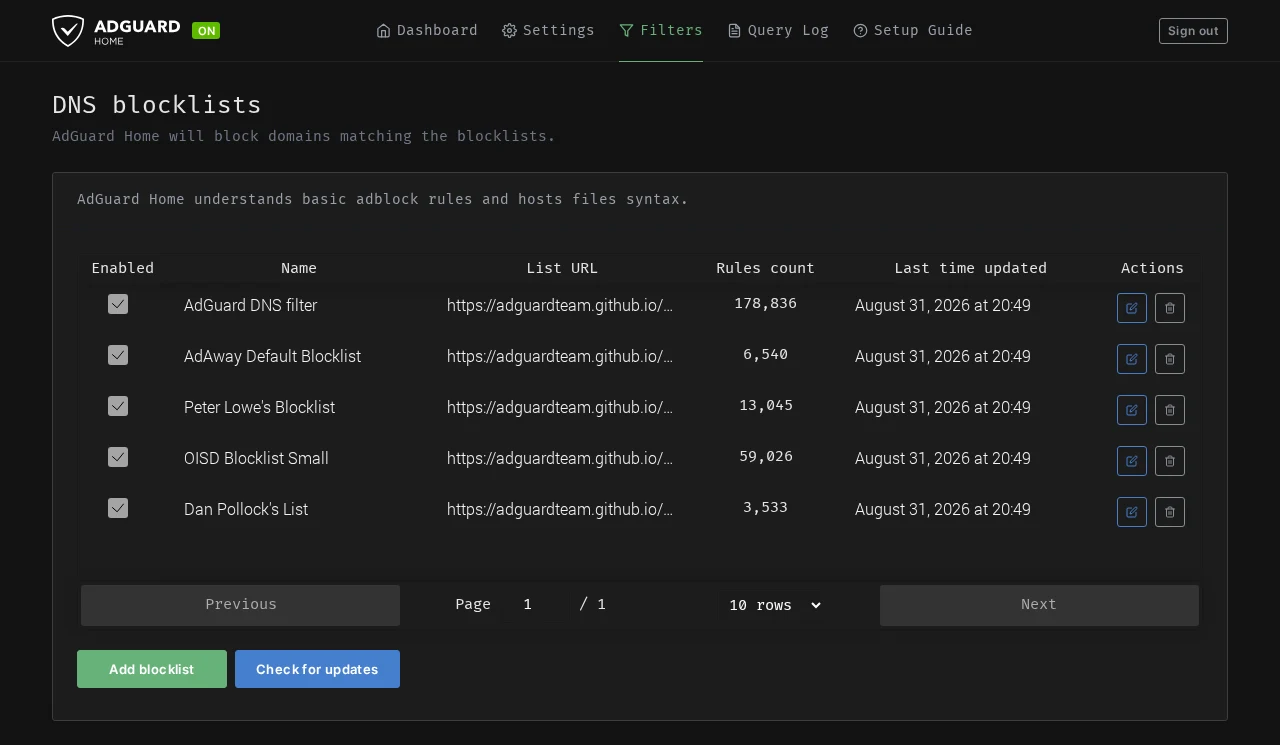The image size is (1280, 745).
Task: Click the Actions column header
Action: [x=1152, y=268]
